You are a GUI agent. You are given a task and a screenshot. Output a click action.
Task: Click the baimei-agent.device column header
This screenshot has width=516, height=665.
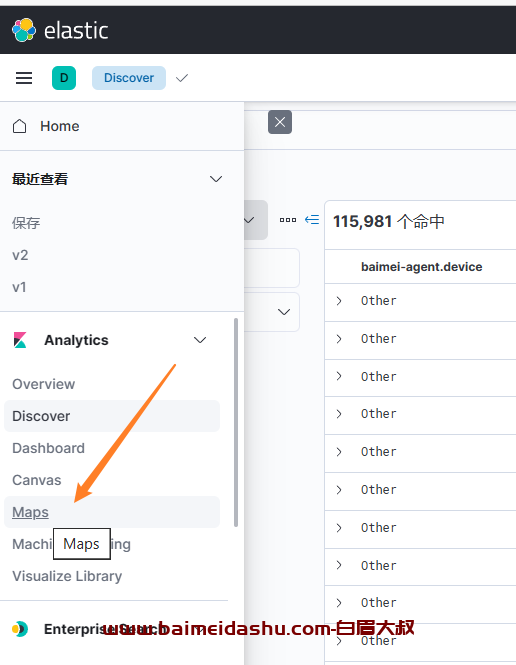pyautogui.click(x=421, y=267)
